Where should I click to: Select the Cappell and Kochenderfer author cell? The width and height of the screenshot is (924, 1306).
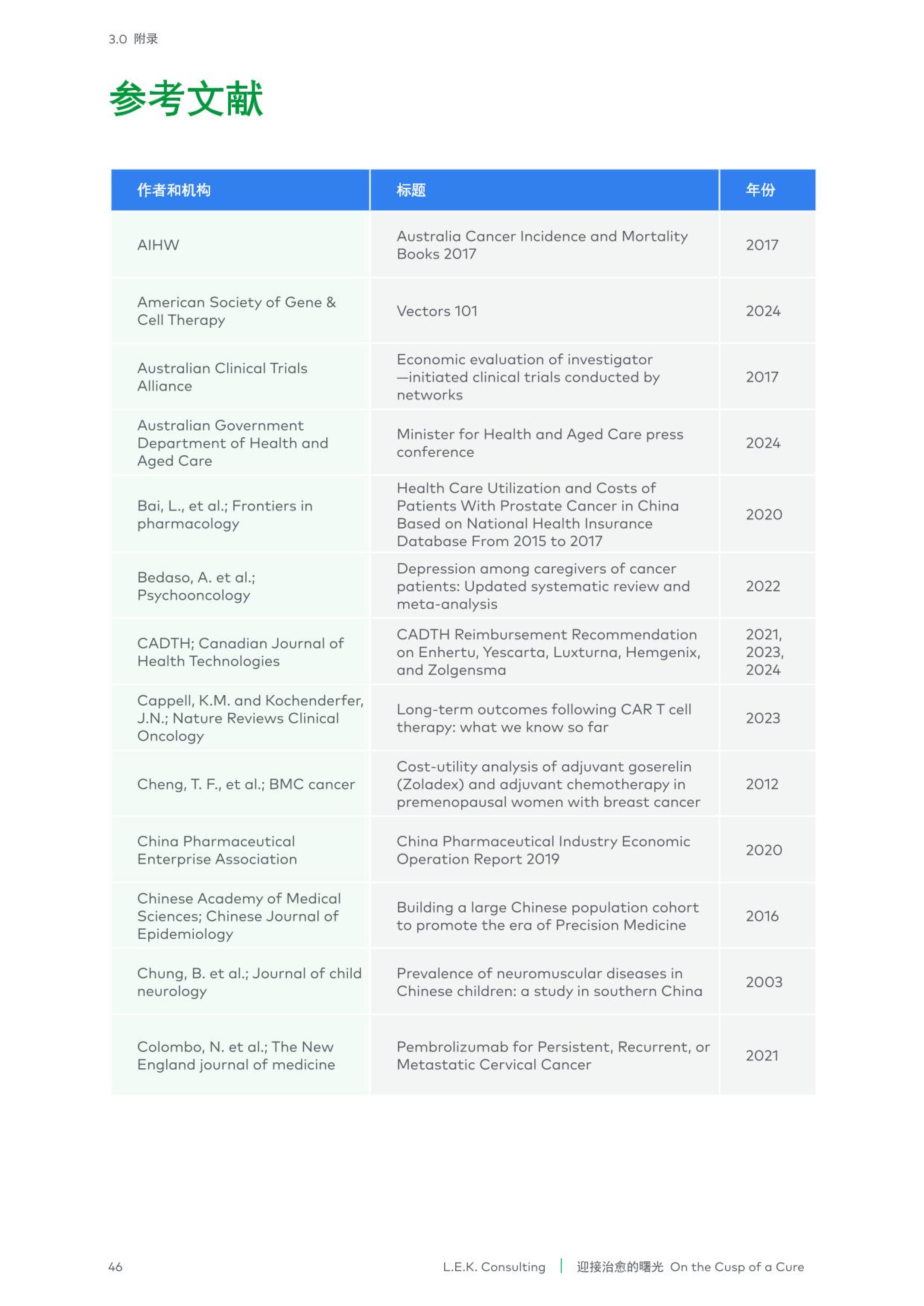(250, 718)
